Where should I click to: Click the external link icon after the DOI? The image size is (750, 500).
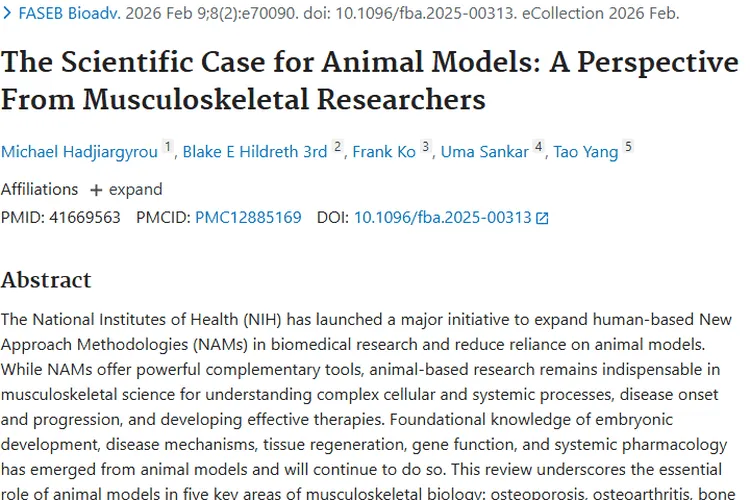coord(542,218)
